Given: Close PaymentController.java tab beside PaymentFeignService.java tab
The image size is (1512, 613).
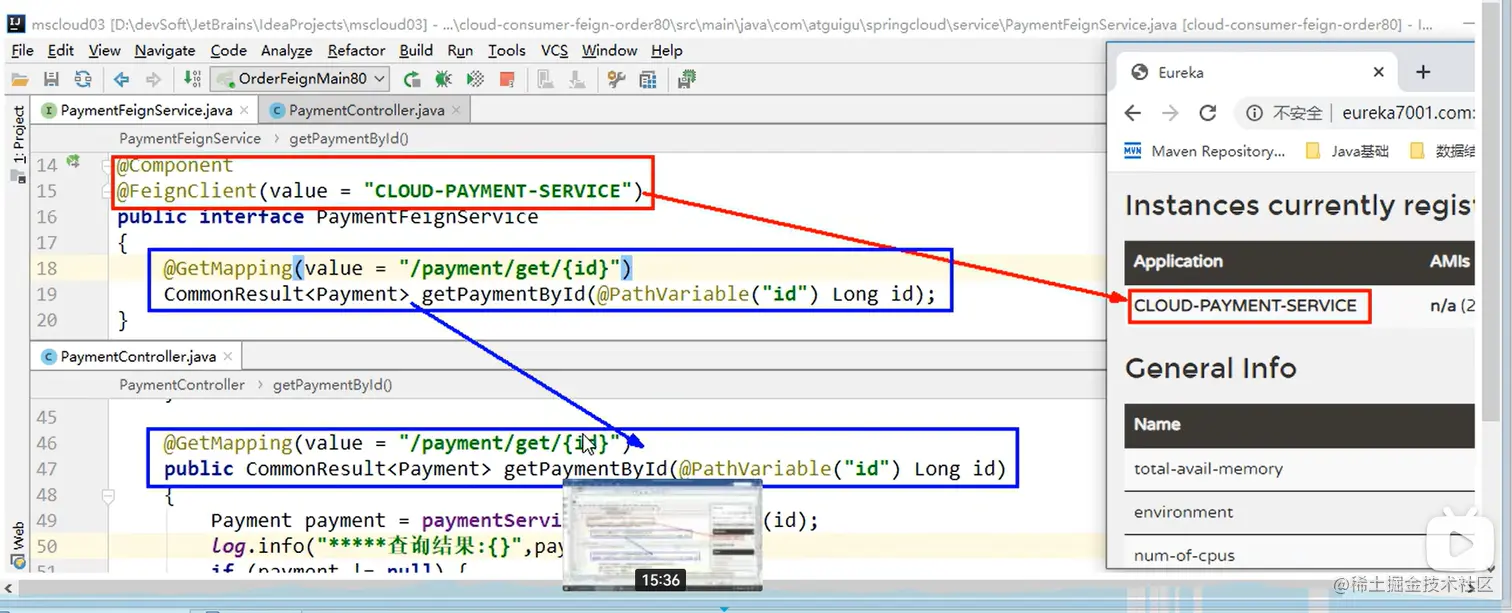Looking at the screenshot, I should 456,110.
